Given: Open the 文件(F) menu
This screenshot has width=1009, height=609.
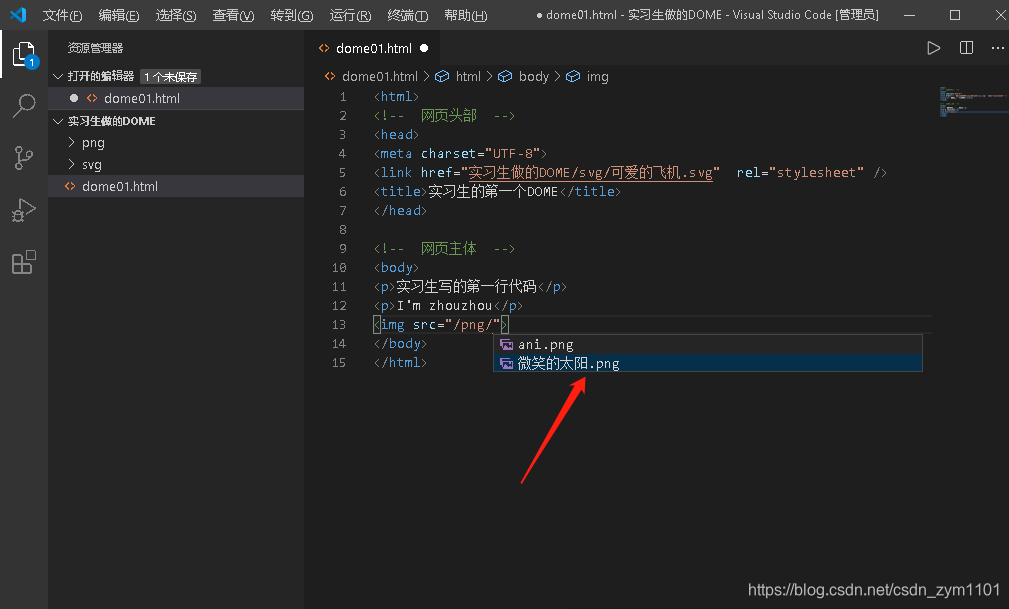Looking at the screenshot, I should 62,15.
